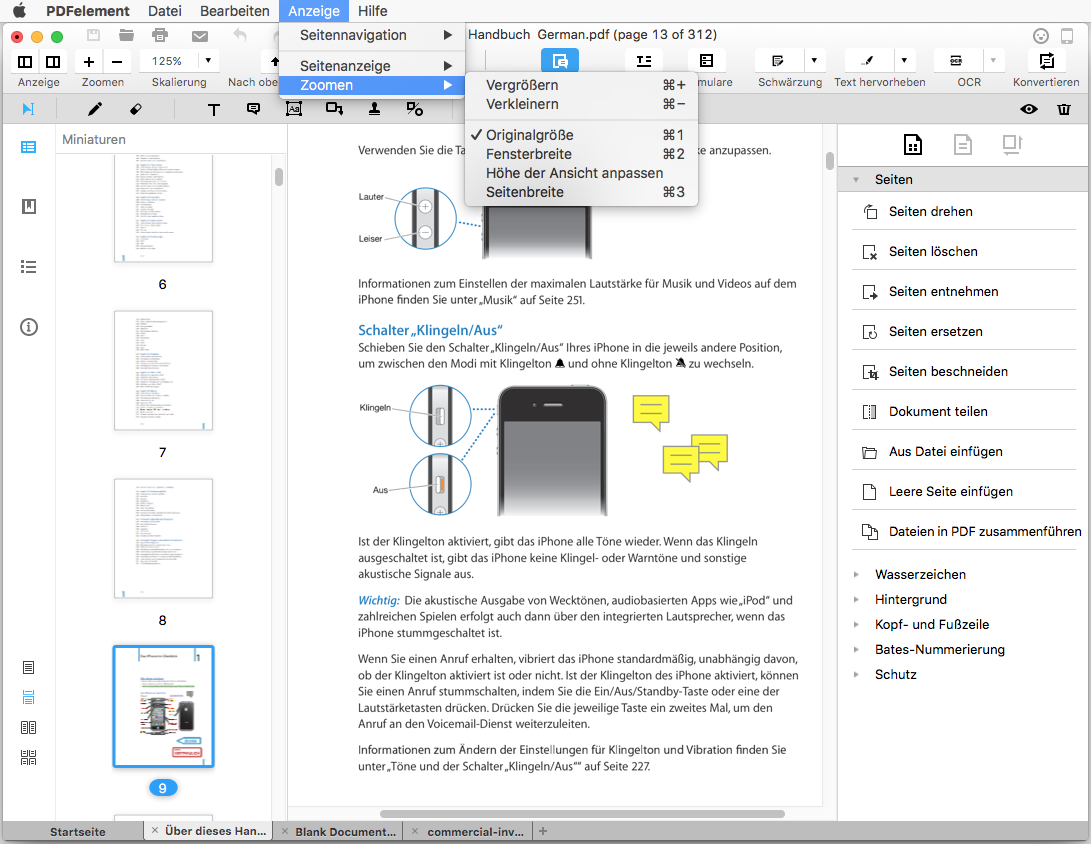Click the OCR tool icon
1091x844 pixels.
957,61
